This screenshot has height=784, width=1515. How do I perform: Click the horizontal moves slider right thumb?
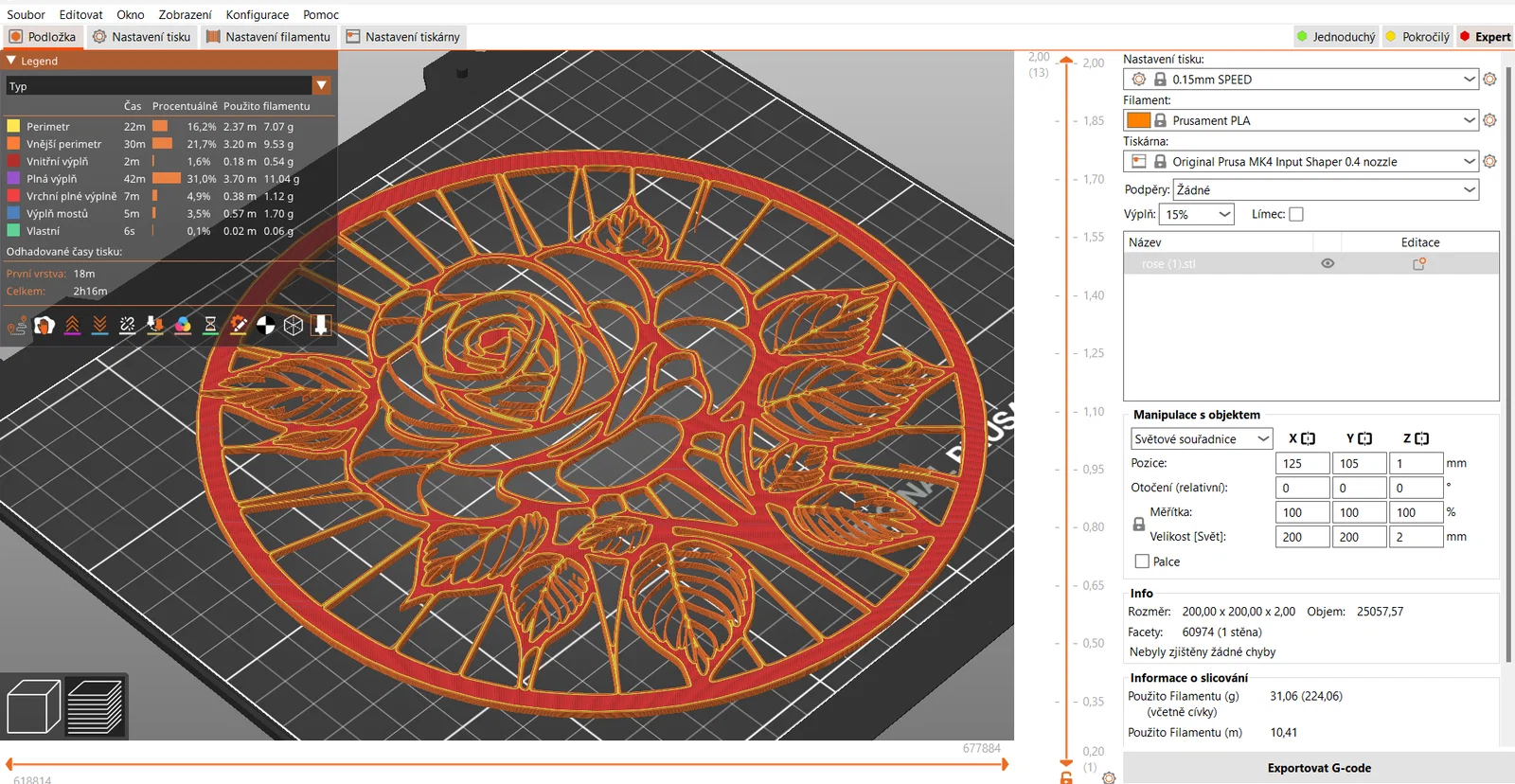pos(1004,764)
